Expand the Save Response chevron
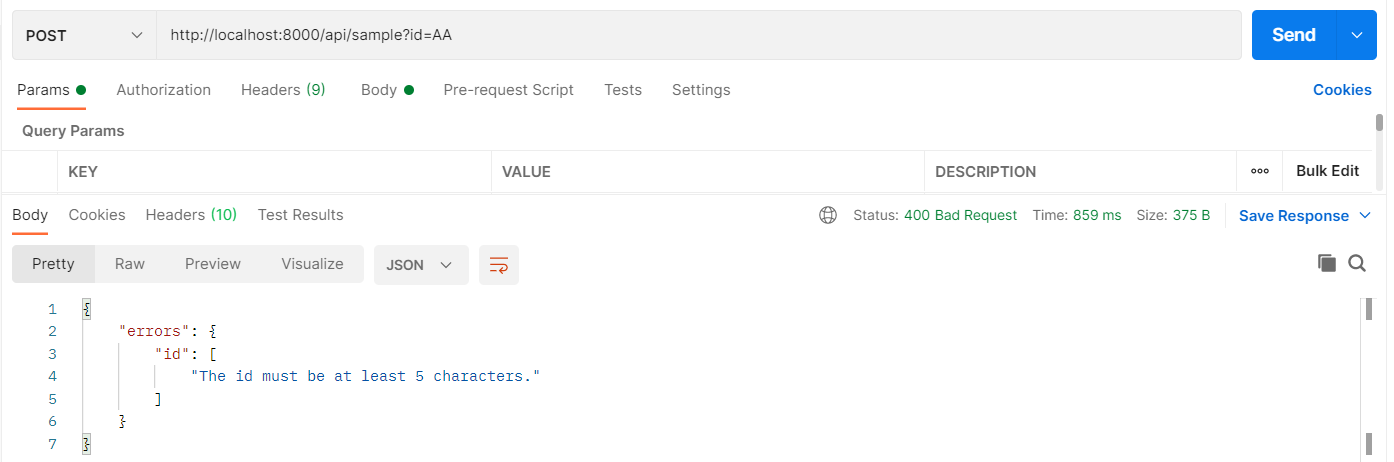 (1366, 216)
